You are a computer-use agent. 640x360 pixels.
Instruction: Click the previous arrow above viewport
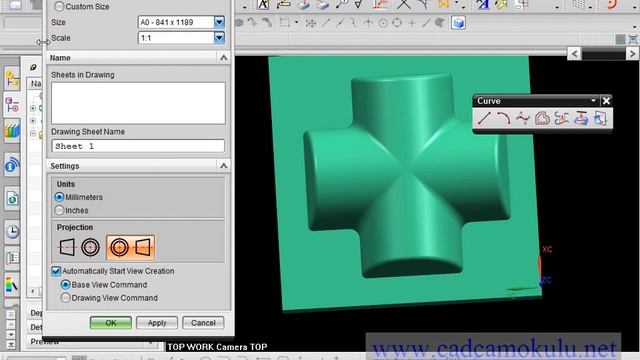574,53
